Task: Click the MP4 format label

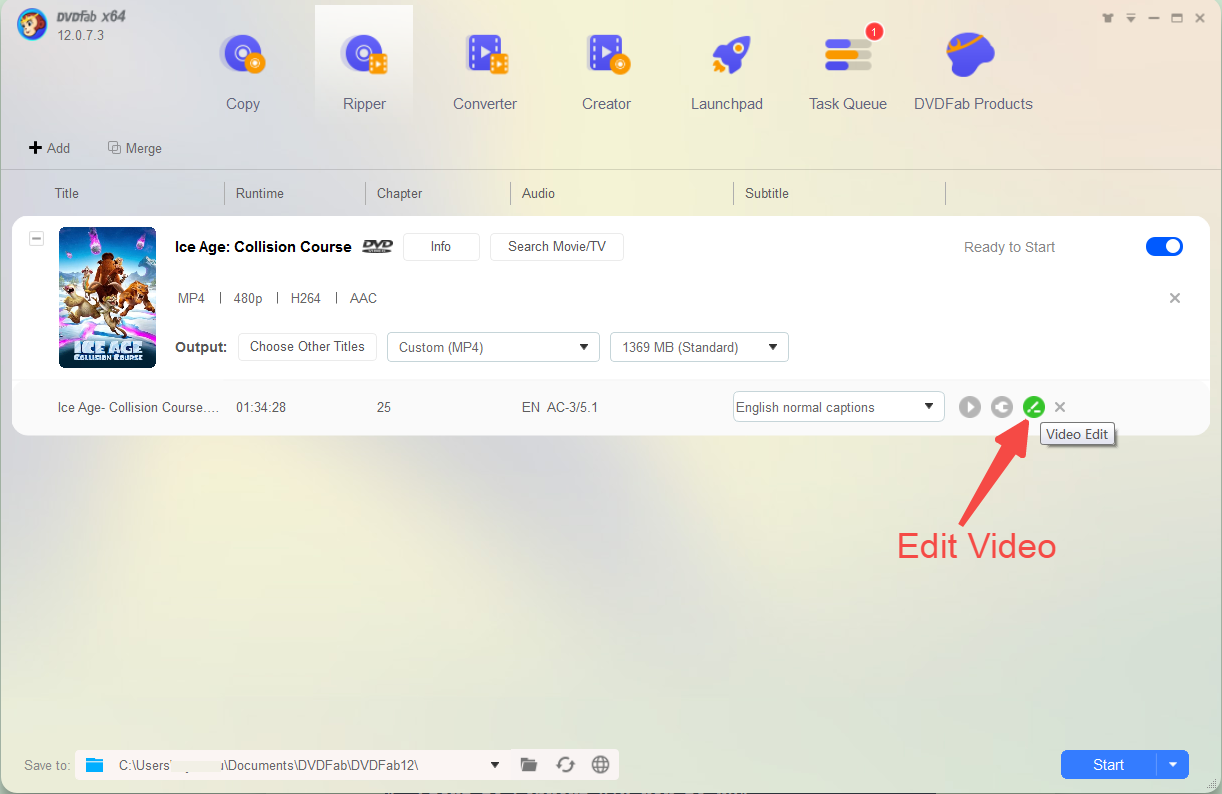Action: [191, 298]
